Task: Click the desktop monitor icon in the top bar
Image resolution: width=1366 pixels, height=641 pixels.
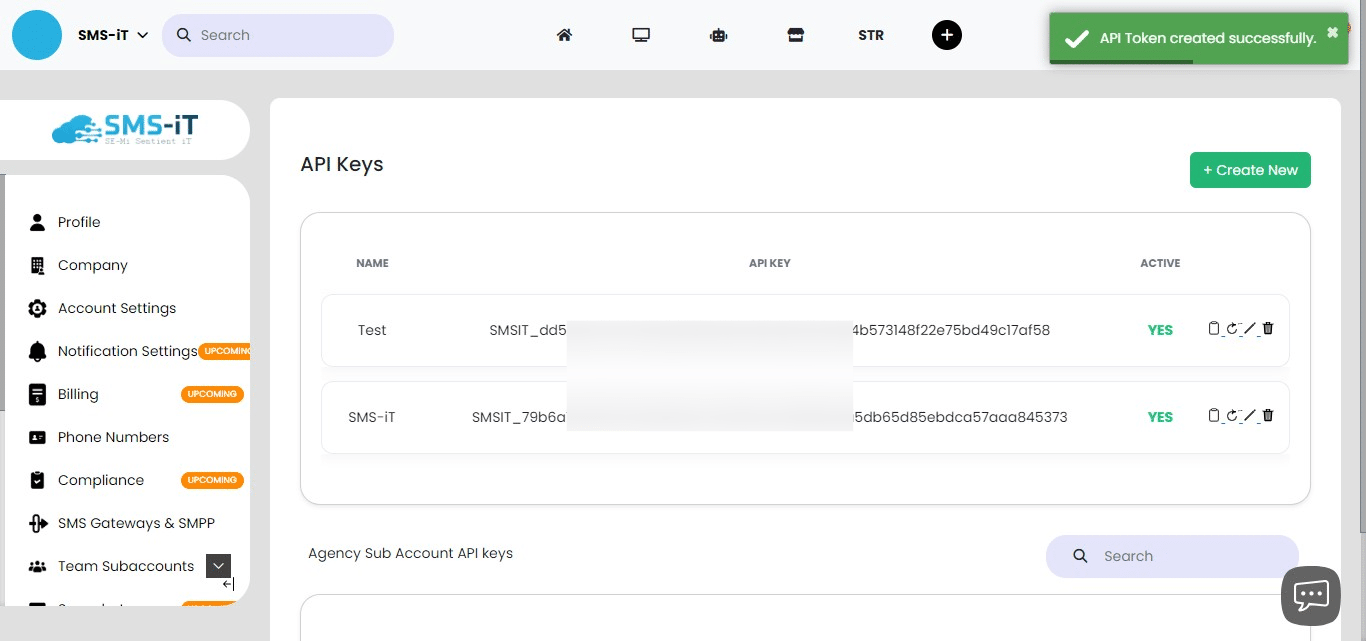Action: point(641,34)
